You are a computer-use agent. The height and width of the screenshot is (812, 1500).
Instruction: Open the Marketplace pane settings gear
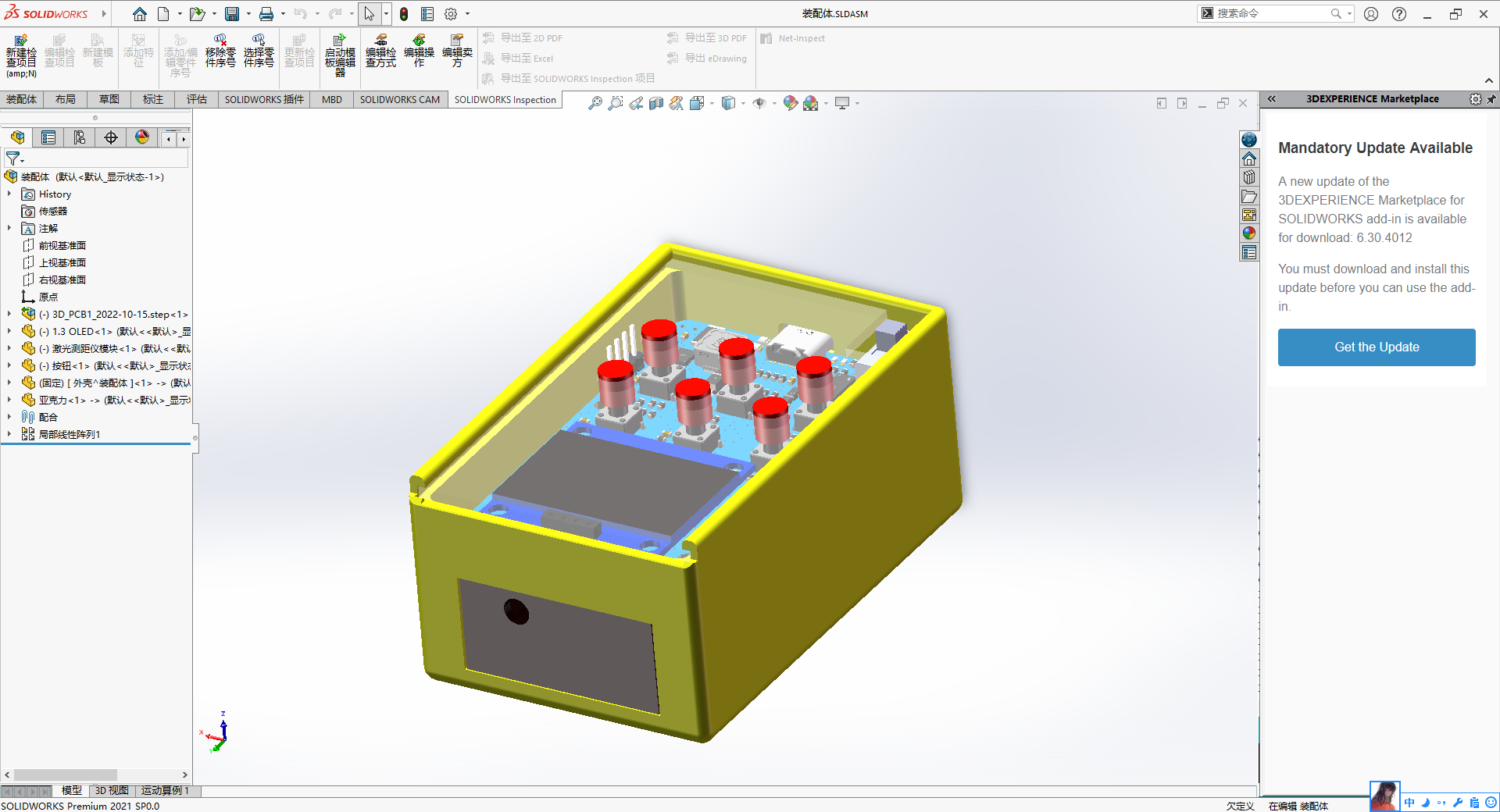click(1475, 99)
